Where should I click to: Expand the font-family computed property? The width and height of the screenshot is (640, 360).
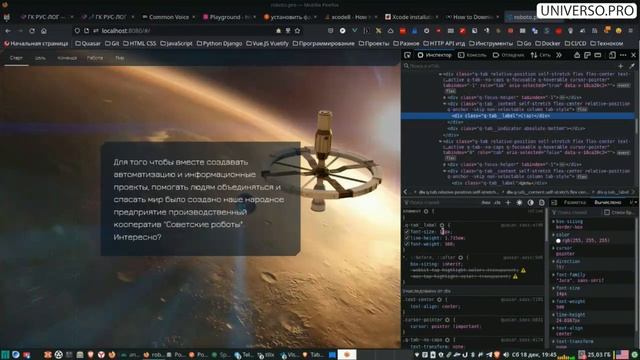[554, 275]
